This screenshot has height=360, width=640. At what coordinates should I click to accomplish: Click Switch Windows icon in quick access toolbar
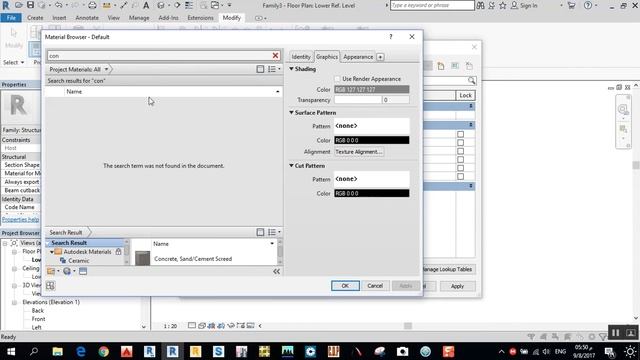click(215, 5)
